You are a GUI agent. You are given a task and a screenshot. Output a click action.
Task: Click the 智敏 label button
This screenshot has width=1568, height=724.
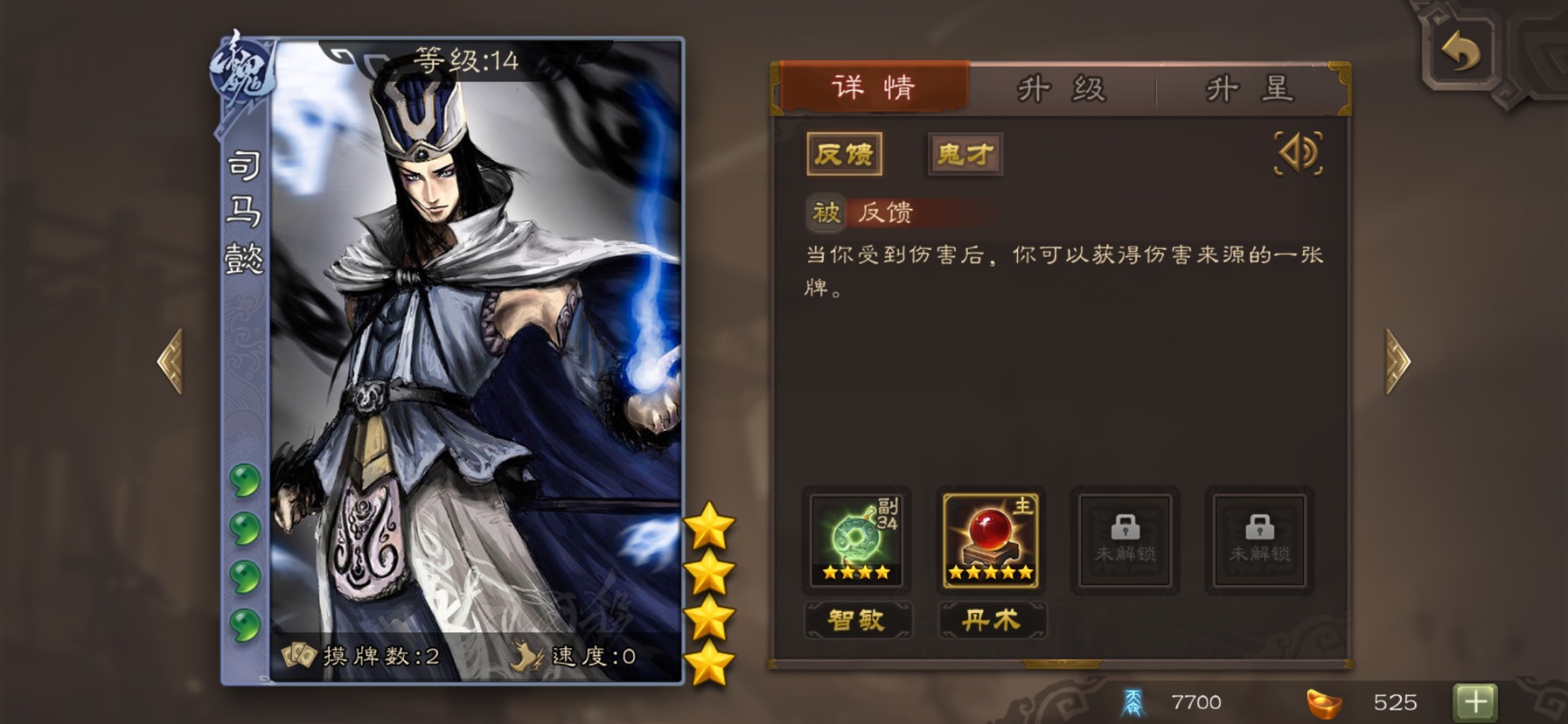(x=858, y=620)
